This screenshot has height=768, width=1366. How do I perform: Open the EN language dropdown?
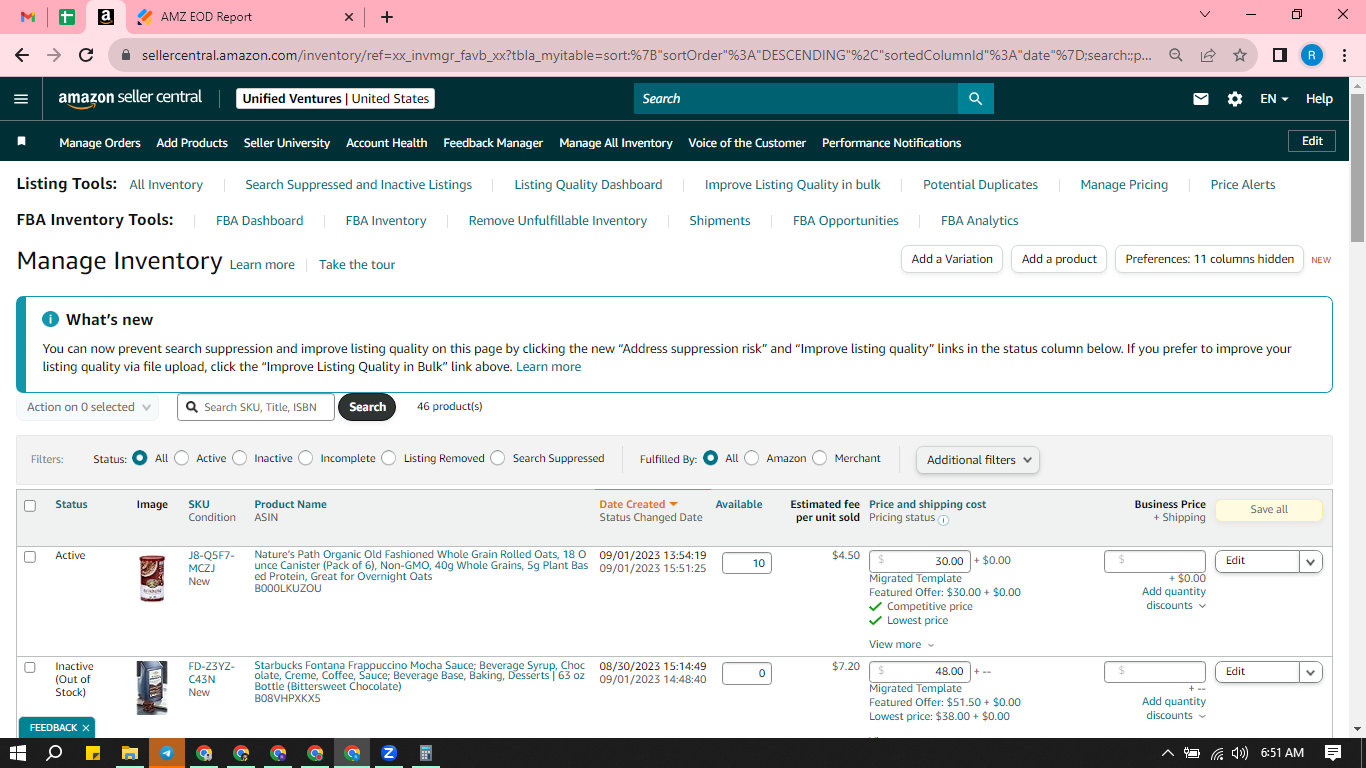point(1274,99)
